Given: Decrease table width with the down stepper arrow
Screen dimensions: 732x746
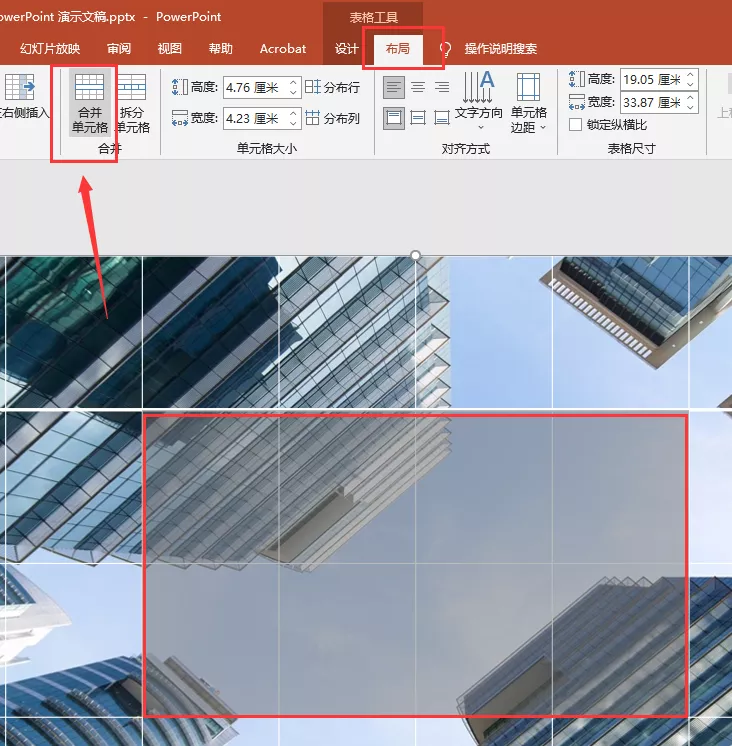Looking at the screenshot, I should [690, 108].
